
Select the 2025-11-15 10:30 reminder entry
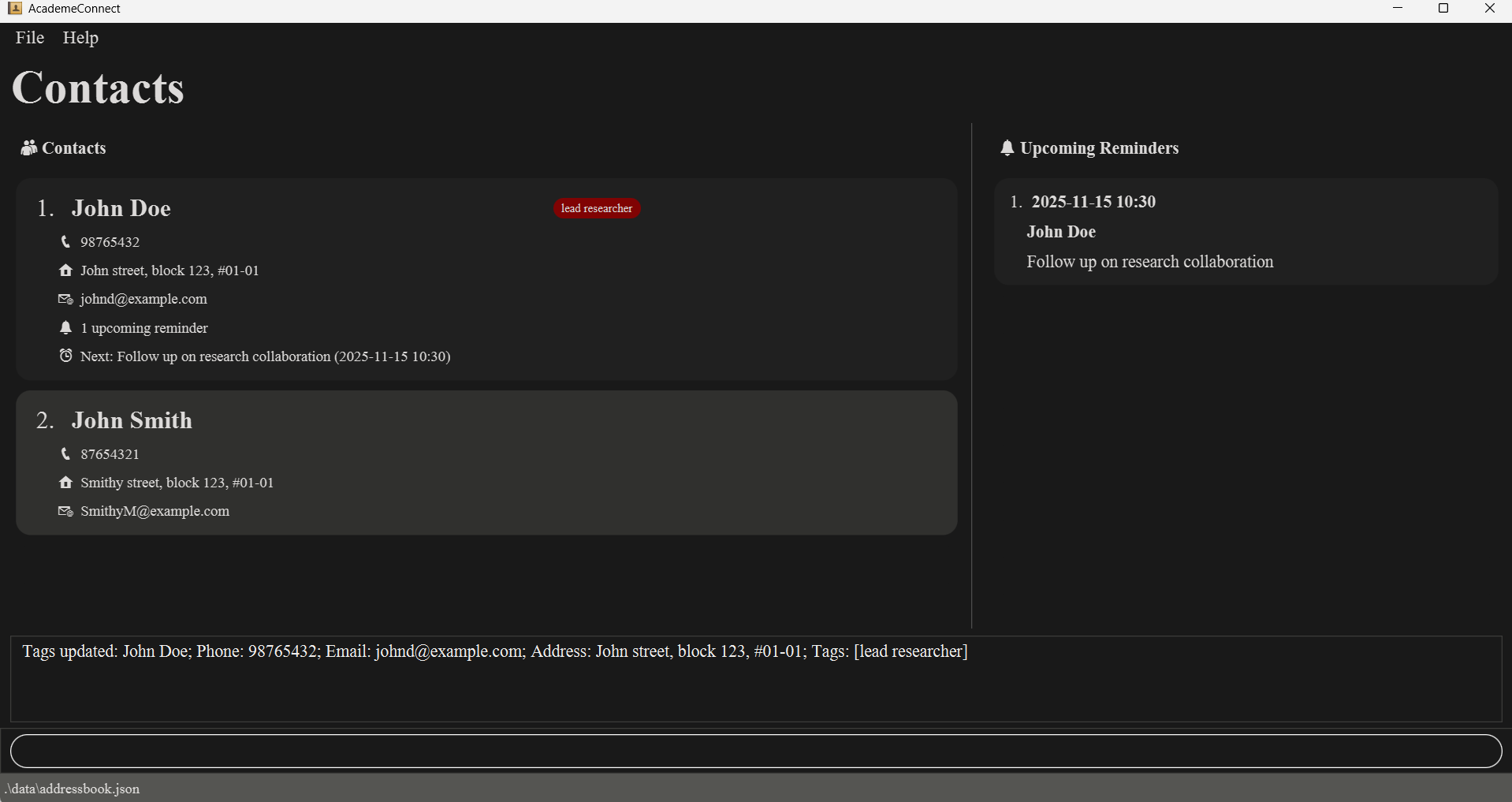pyautogui.click(x=1093, y=202)
